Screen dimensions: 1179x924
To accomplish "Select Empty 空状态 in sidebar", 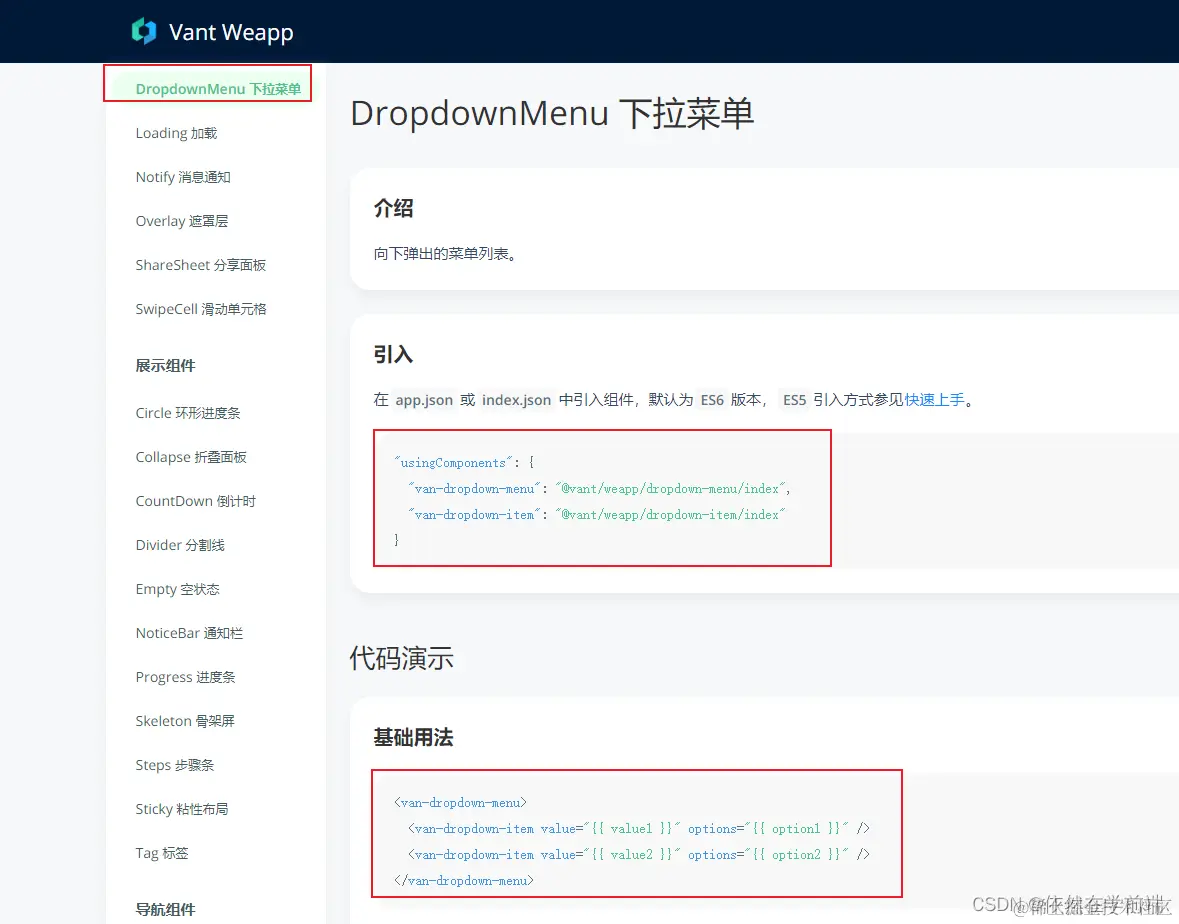I will (177, 589).
